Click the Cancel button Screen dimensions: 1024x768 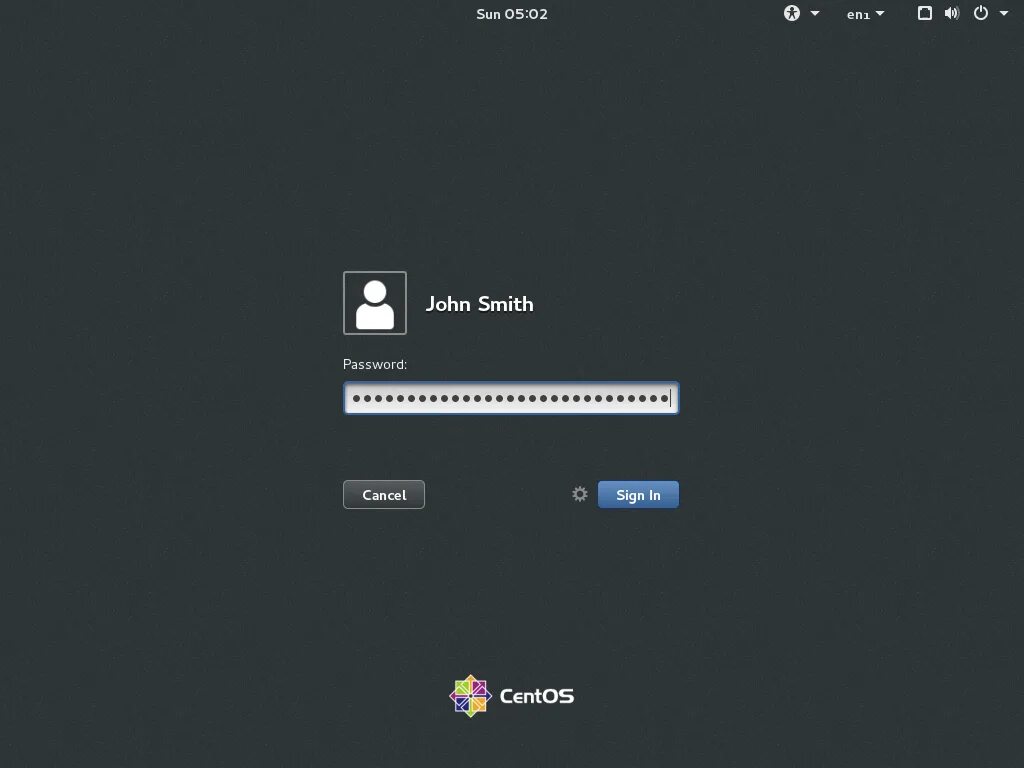(x=384, y=494)
